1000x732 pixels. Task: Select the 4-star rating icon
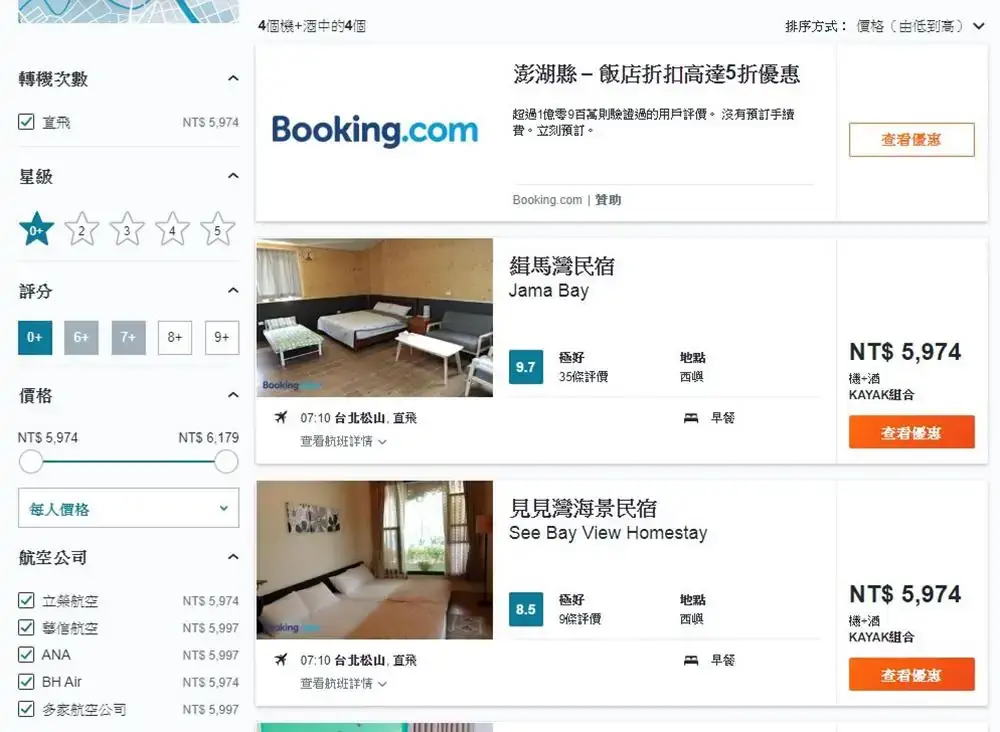coord(172,230)
